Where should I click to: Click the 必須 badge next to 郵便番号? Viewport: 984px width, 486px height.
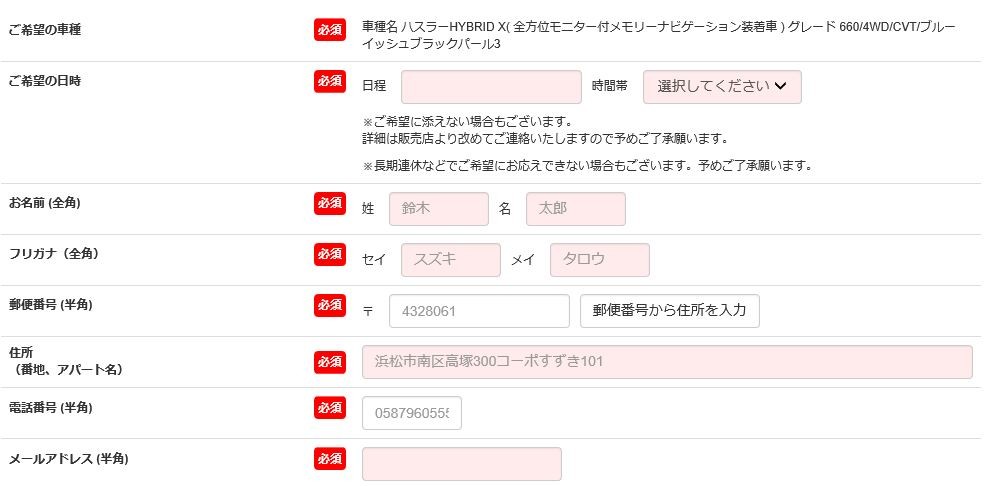click(x=330, y=304)
